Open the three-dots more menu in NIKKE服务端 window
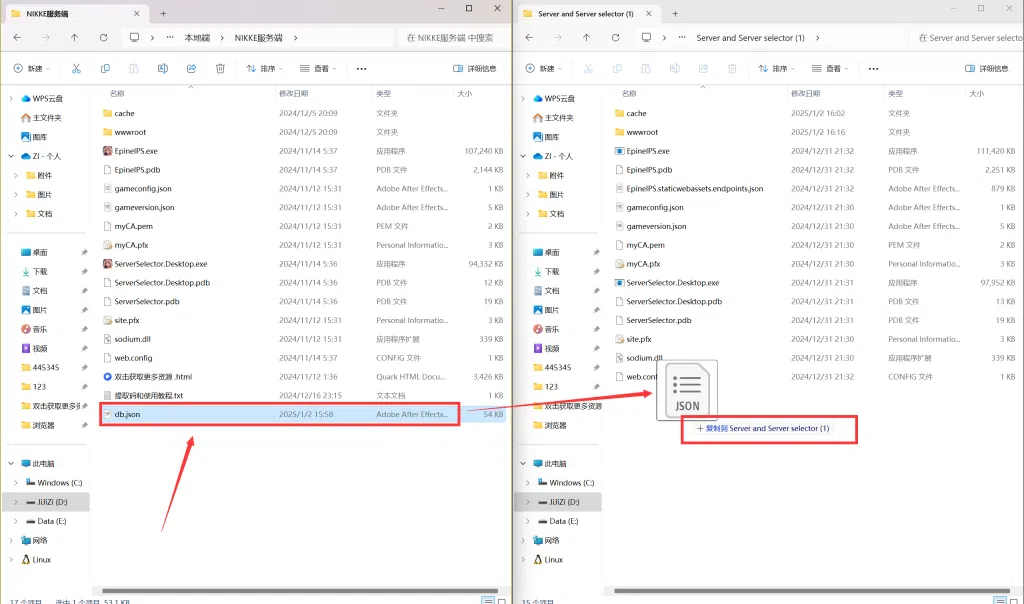 361,69
